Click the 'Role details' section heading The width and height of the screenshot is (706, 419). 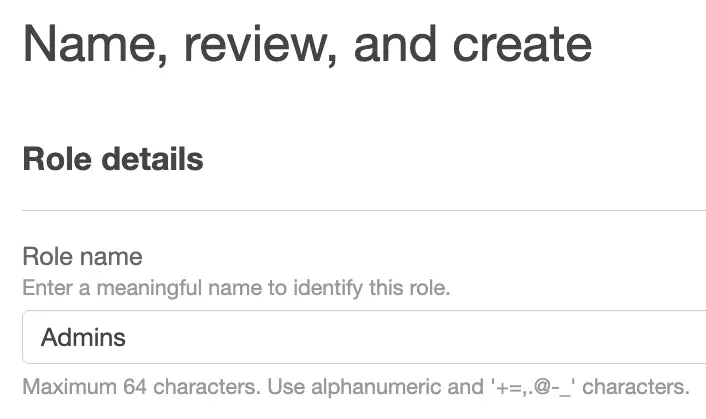click(x=112, y=159)
